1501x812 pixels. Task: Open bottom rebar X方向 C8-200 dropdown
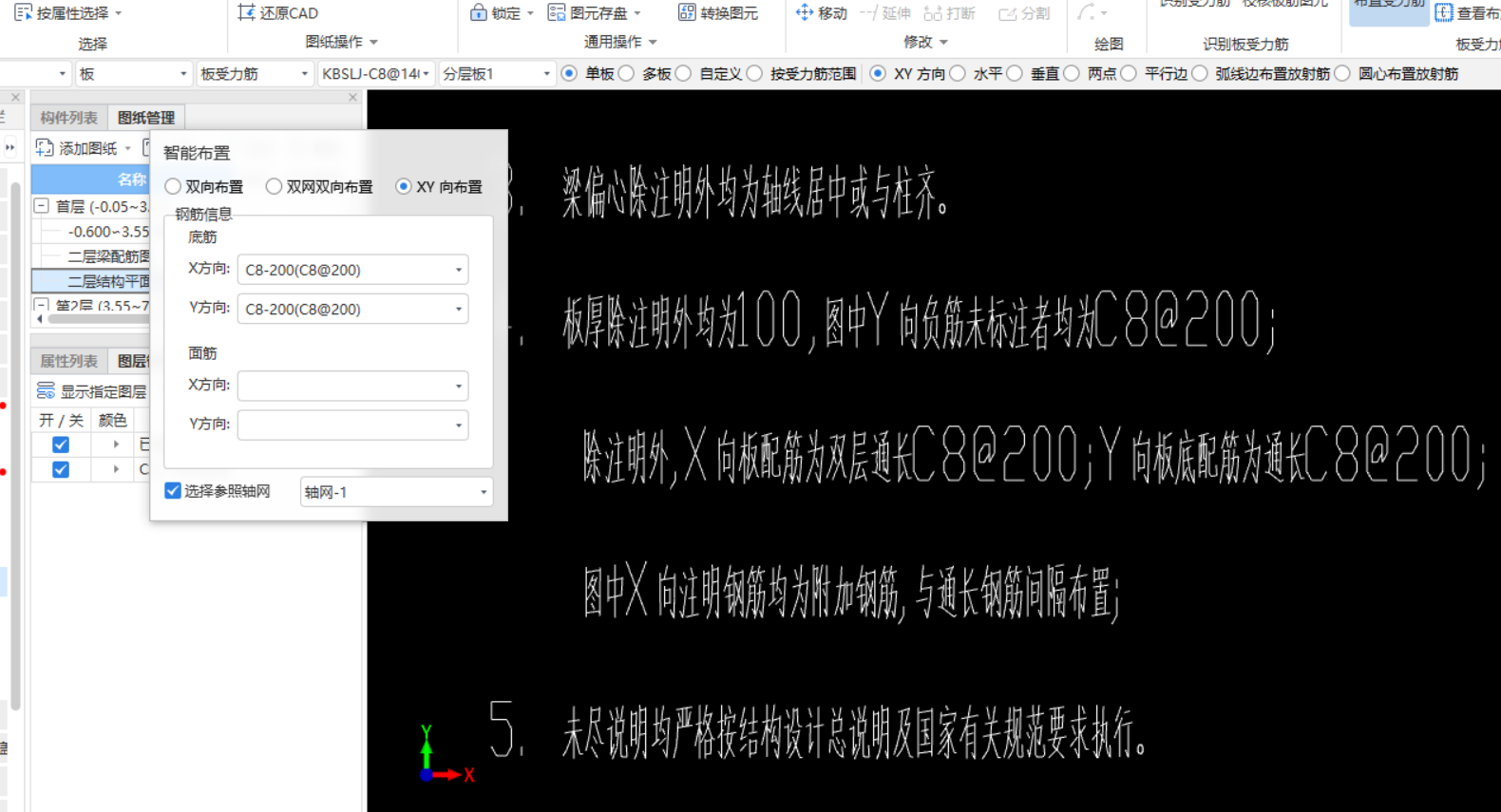click(x=352, y=270)
